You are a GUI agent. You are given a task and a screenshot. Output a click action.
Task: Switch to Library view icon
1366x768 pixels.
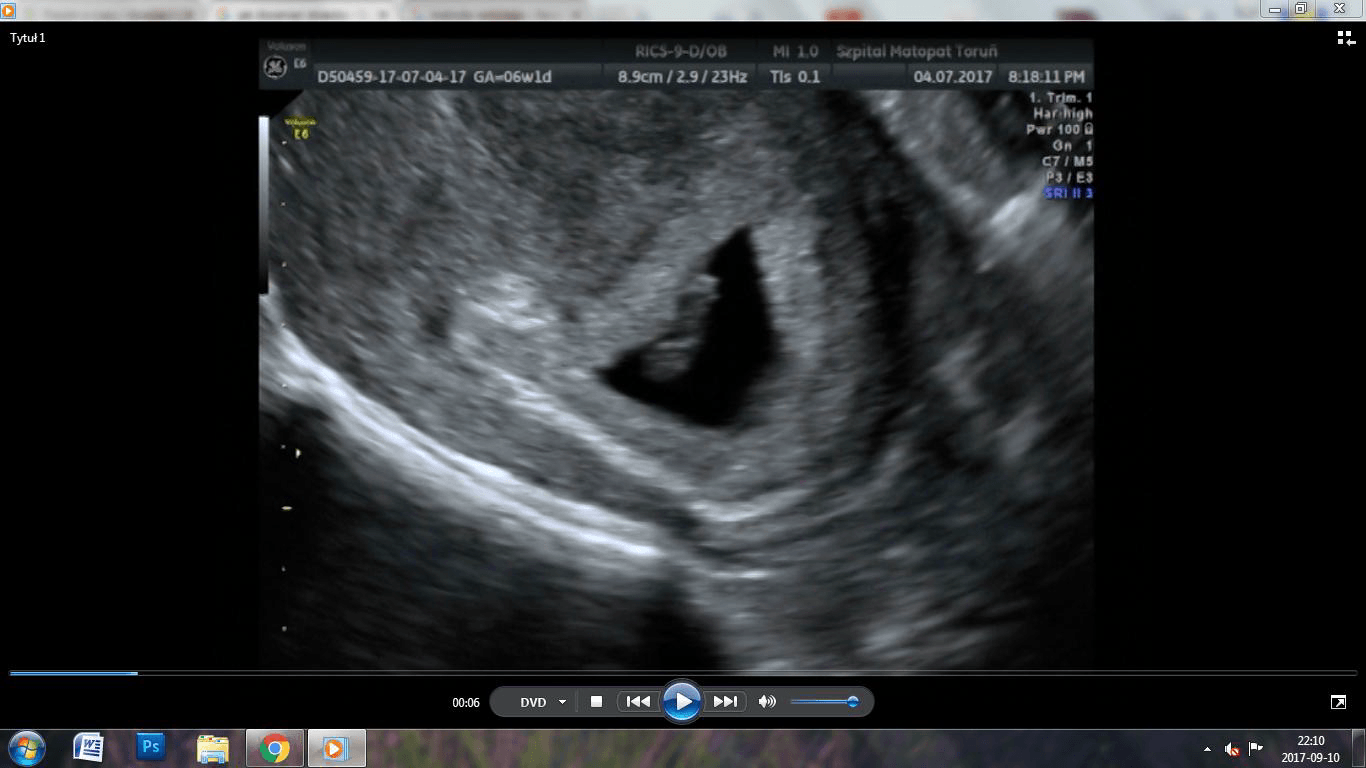[1345, 38]
